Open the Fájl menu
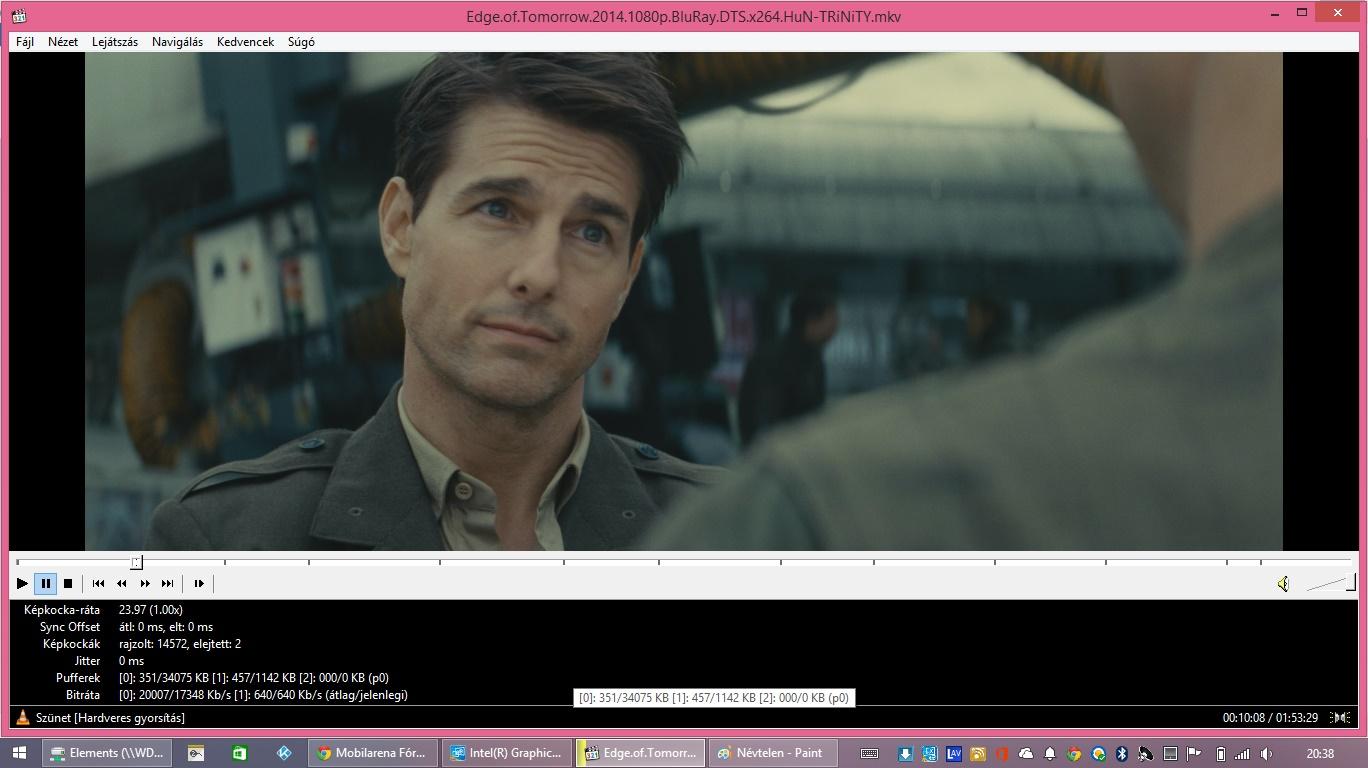Image resolution: width=1368 pixels, height=768 pixels. tap(25, 42)
